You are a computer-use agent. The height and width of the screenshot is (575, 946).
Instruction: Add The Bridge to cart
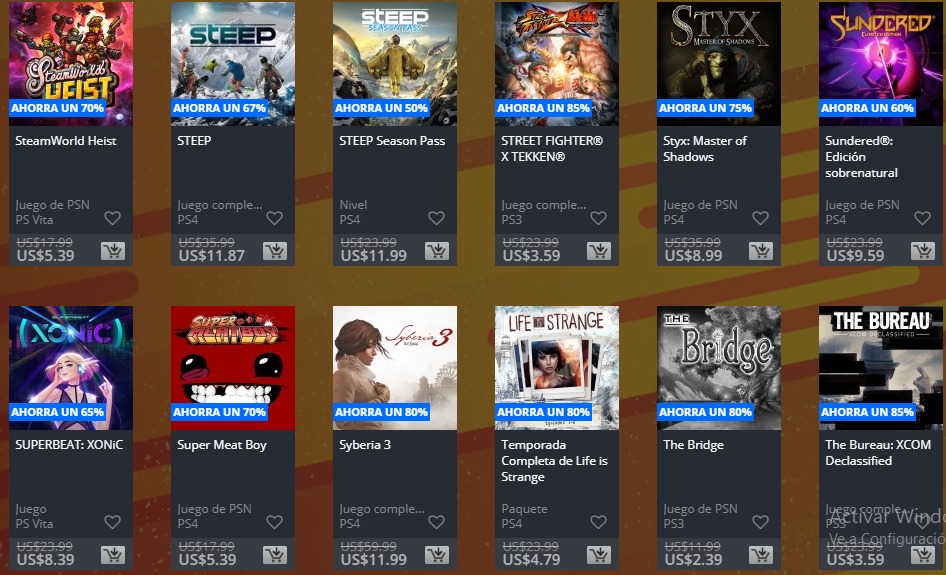click(761, 555)
